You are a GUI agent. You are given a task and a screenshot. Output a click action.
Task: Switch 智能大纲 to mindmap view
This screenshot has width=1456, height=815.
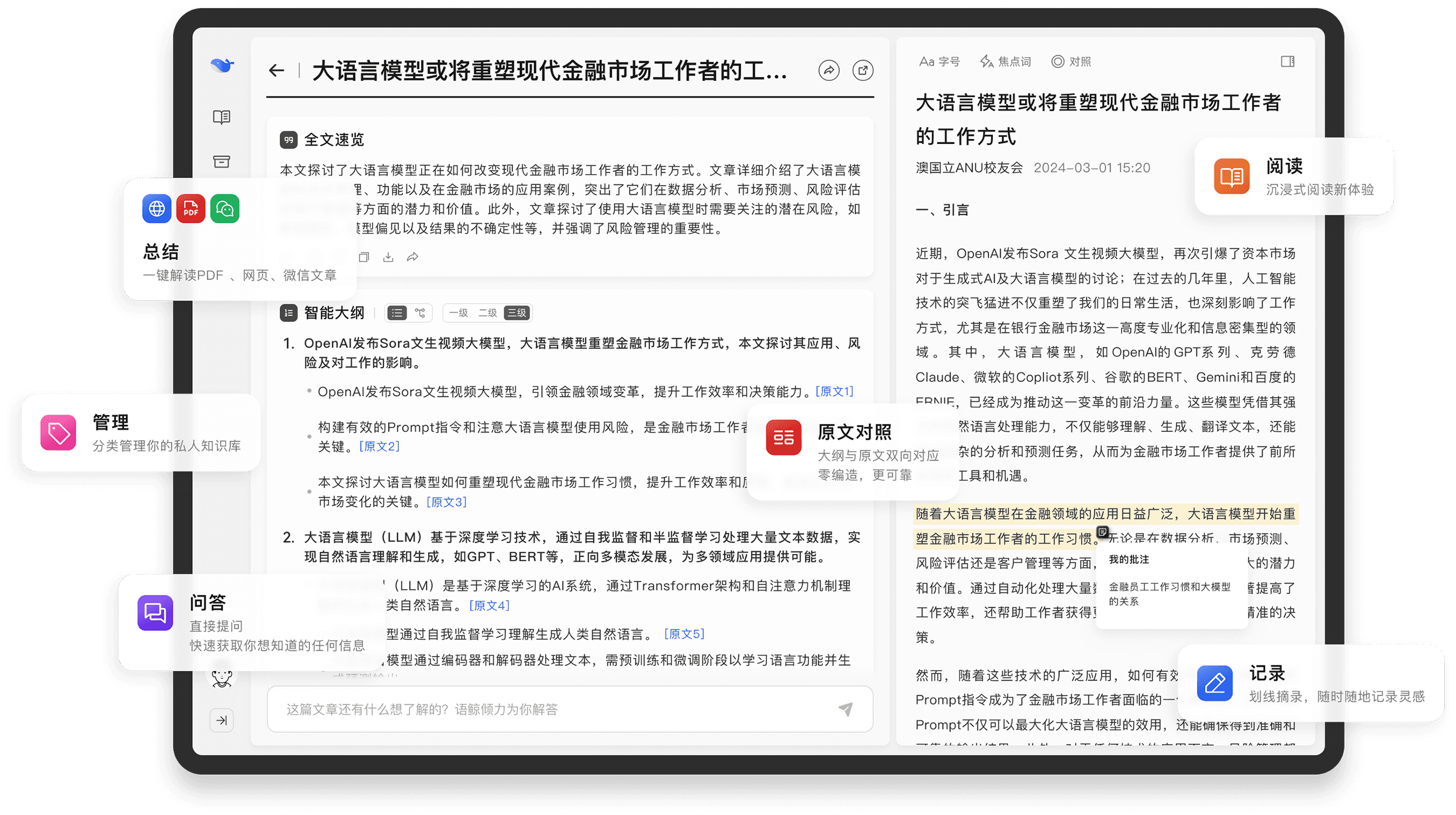pyautogui.click(x=420, y=313)
